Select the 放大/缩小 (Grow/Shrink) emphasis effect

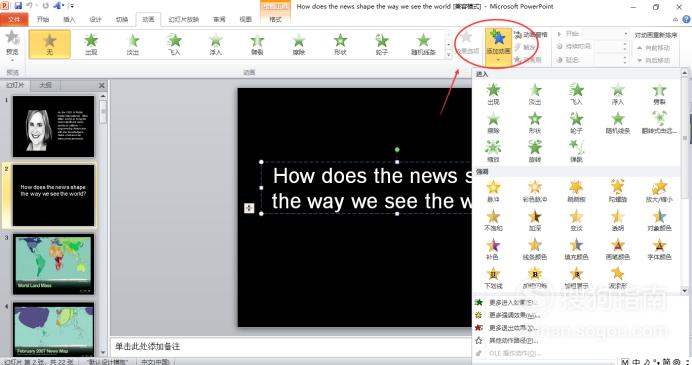(659, 191)
